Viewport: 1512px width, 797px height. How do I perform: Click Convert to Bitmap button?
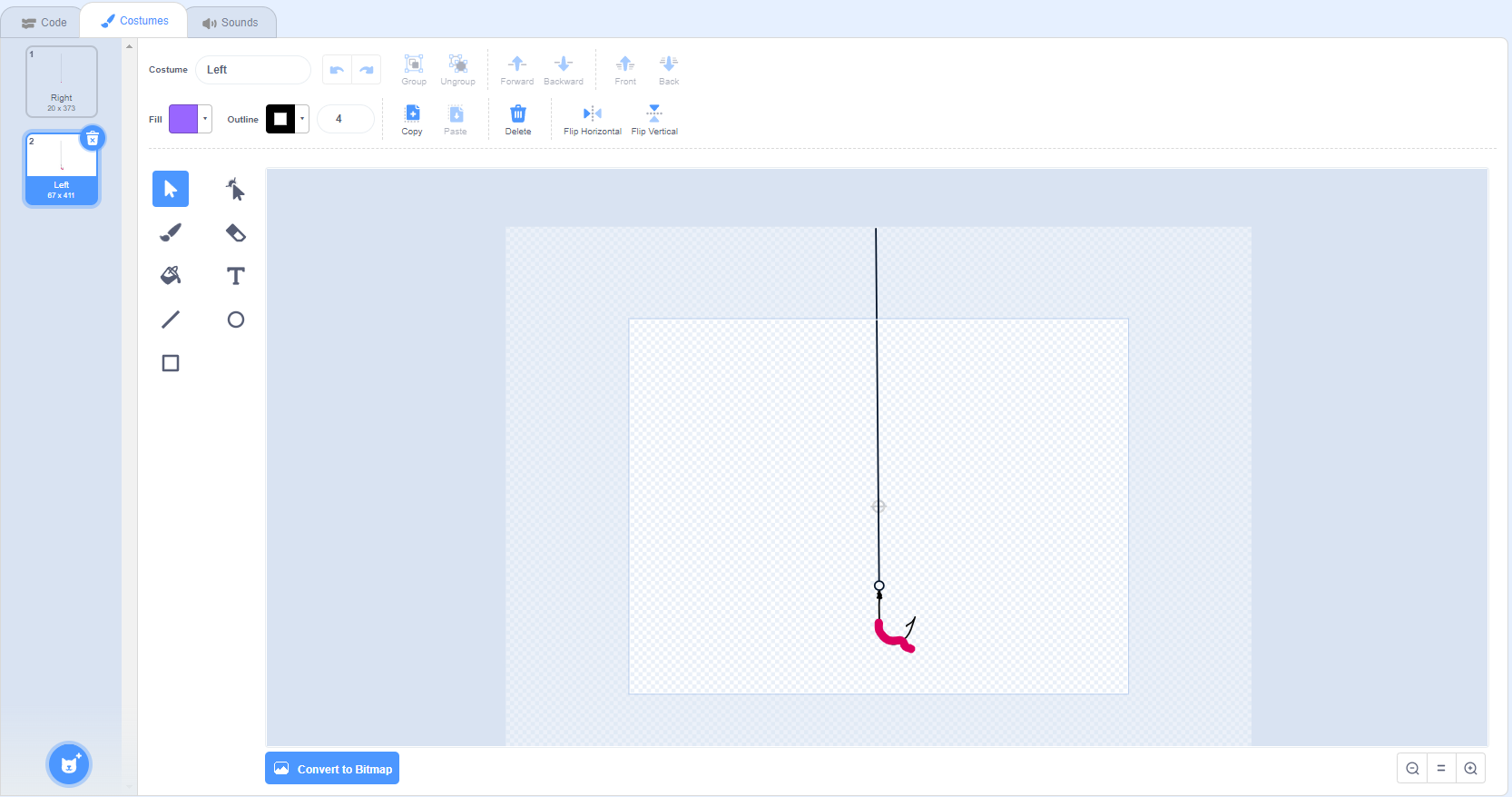332,769
